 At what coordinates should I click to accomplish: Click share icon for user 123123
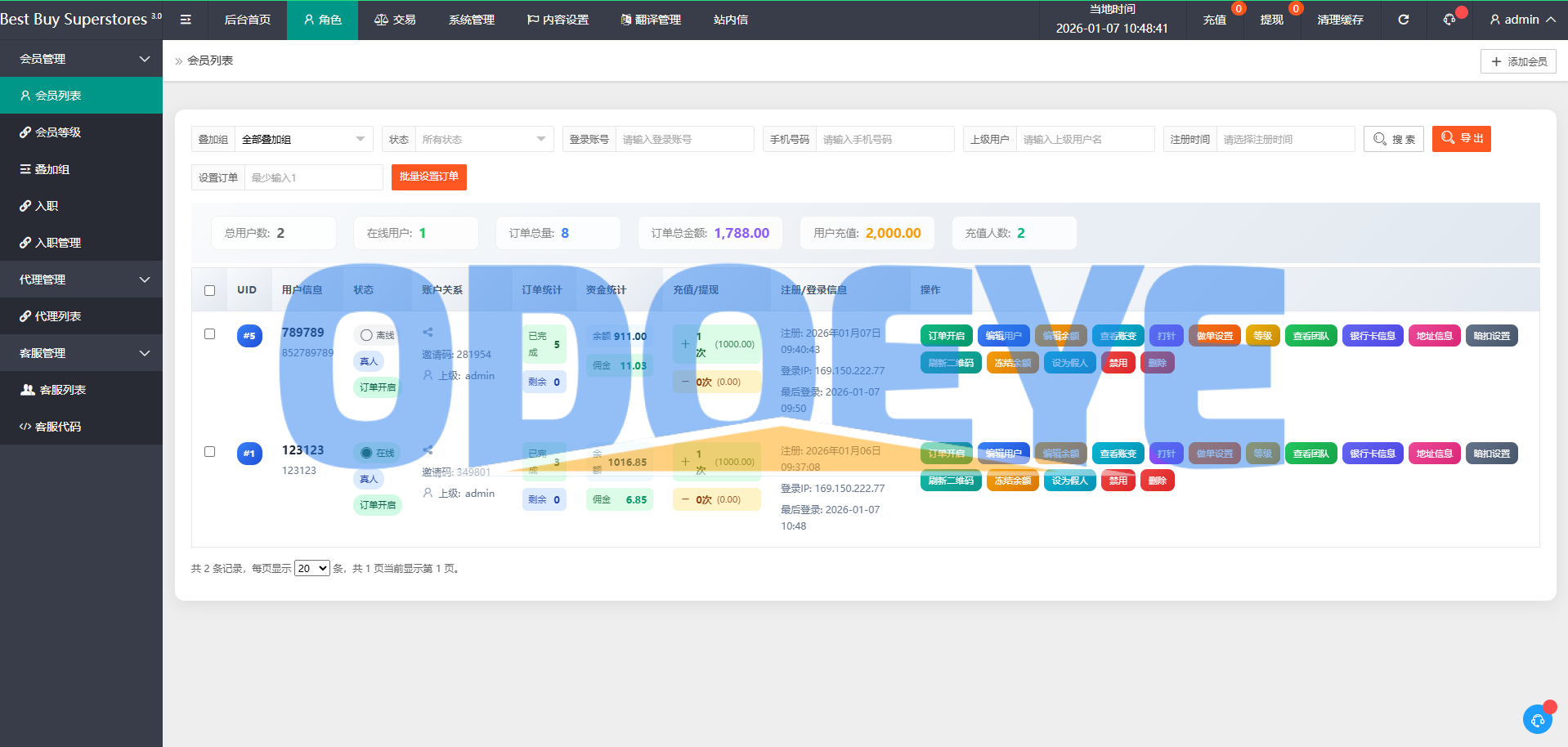428,450
